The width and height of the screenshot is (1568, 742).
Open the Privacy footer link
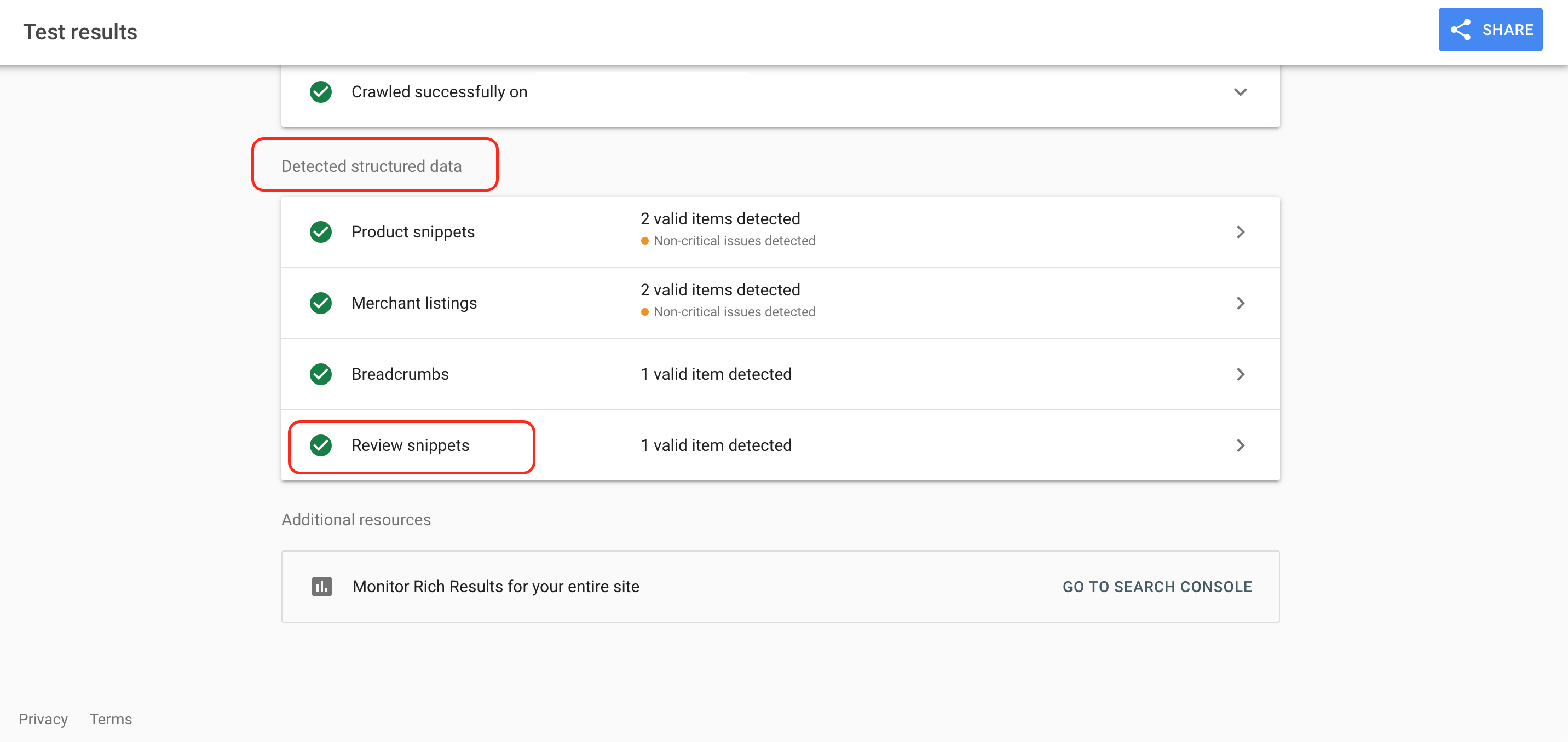(x=43, y=719)
